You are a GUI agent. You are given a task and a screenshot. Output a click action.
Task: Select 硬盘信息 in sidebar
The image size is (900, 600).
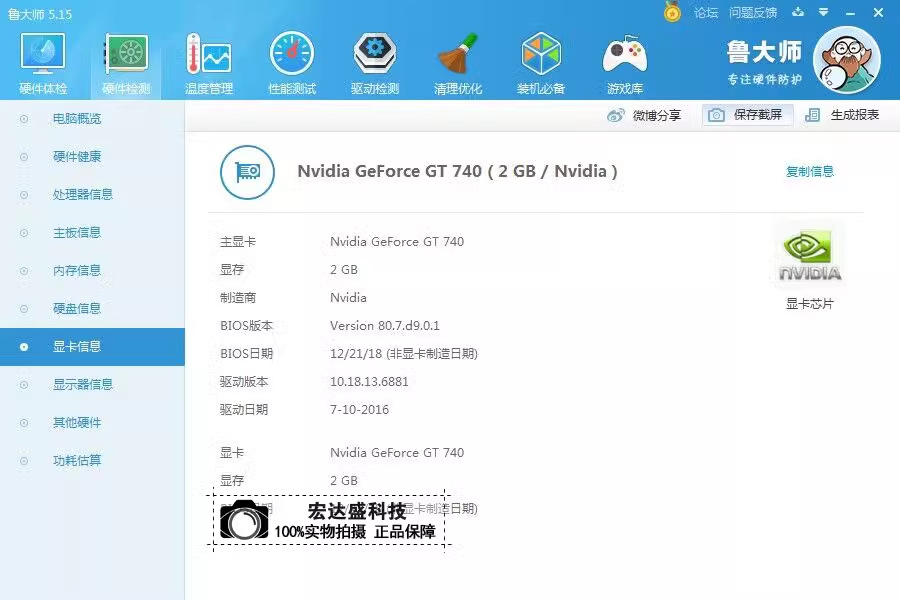(x=92, y=309)
